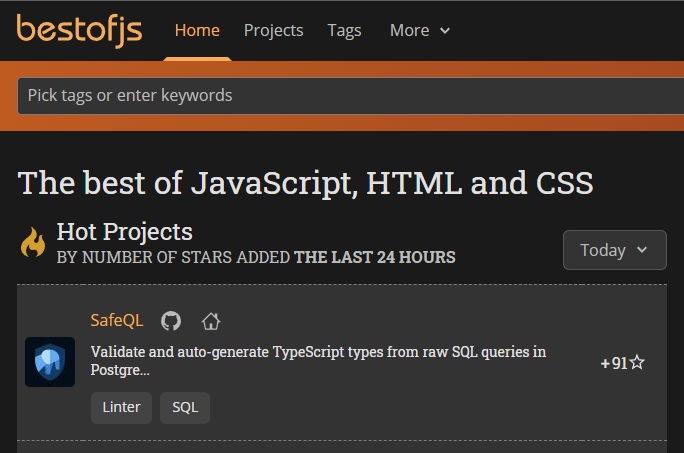
Task: Focus the tags or keywords search field
Action: click(x=351, y=96)
